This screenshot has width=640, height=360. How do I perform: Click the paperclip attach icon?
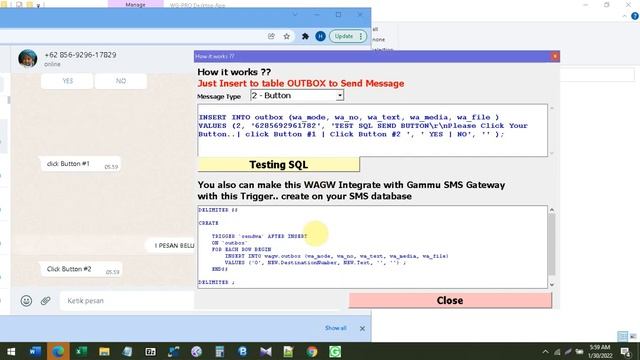click(x=45, y=301)
